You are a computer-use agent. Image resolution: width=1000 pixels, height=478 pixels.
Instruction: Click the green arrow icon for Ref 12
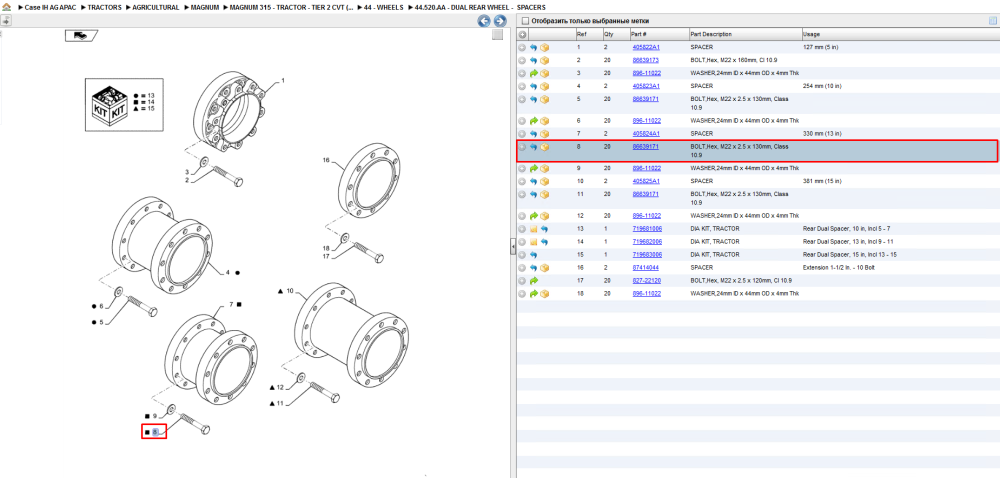click(534, 216)
